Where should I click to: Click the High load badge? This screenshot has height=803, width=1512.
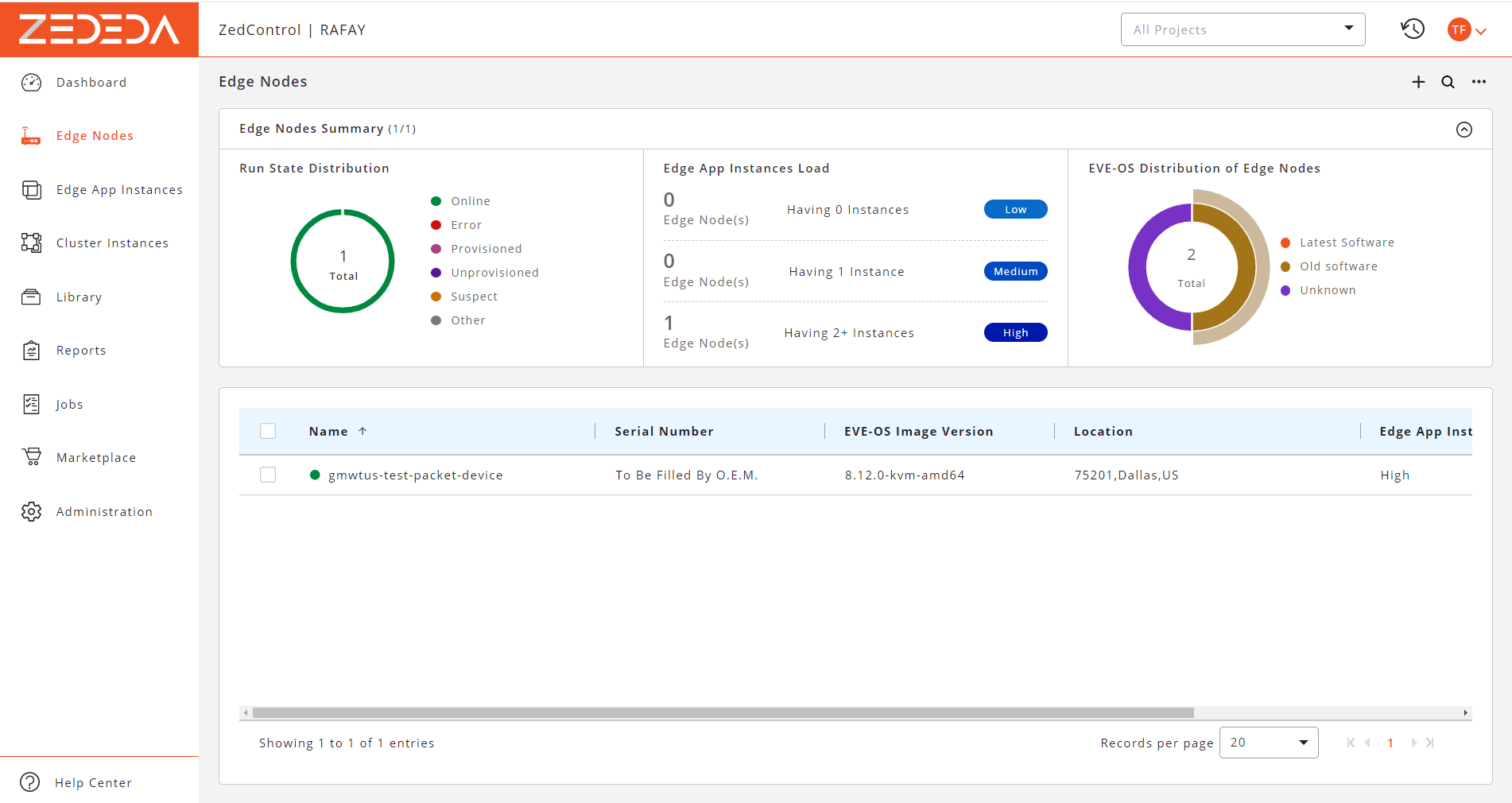coord(1015,332)
